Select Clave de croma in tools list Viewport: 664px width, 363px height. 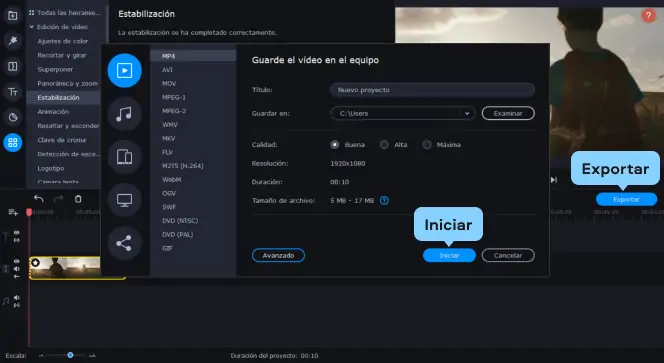coord(62,140)
